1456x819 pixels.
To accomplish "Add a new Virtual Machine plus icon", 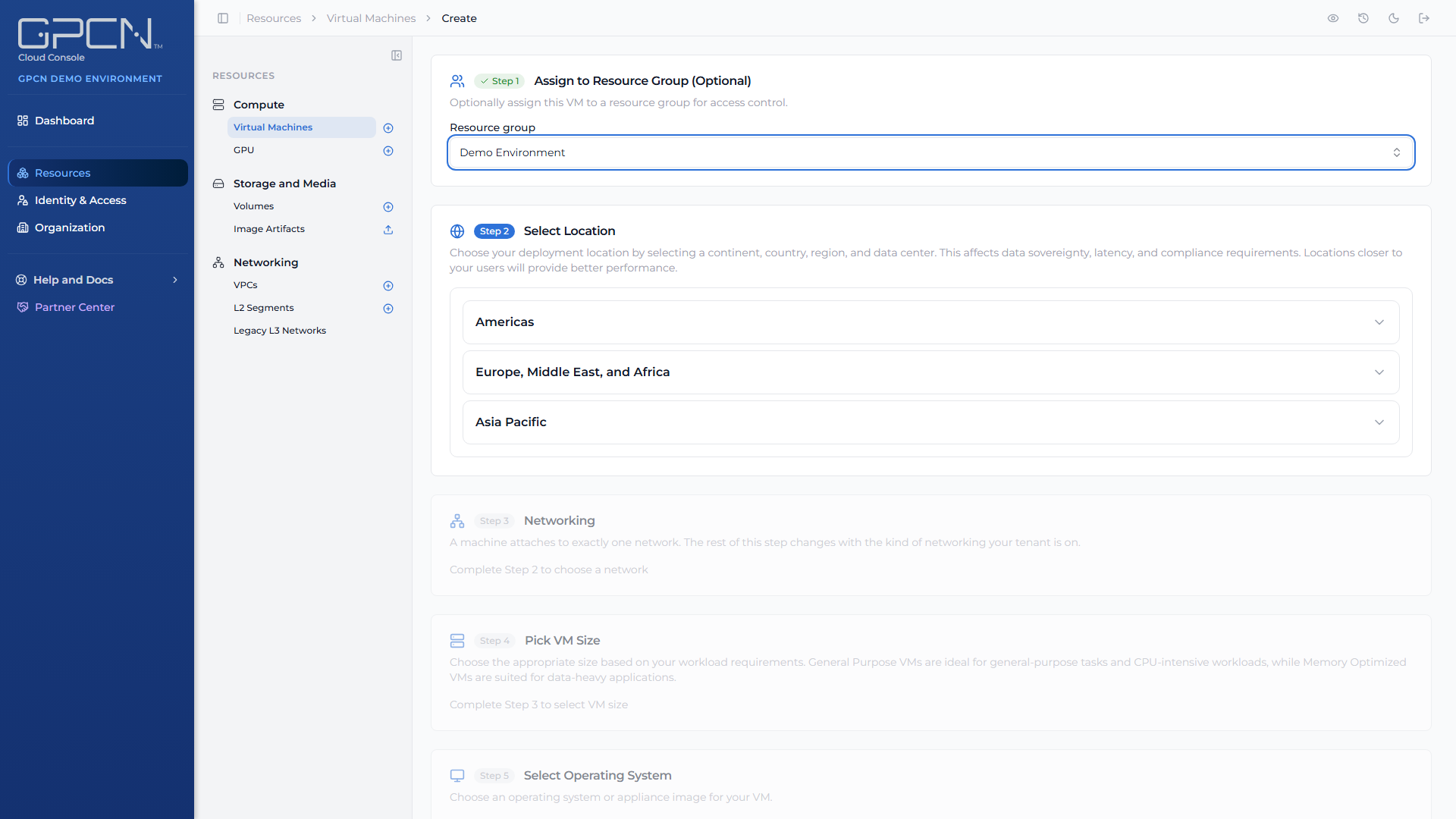I will (388, 128).
